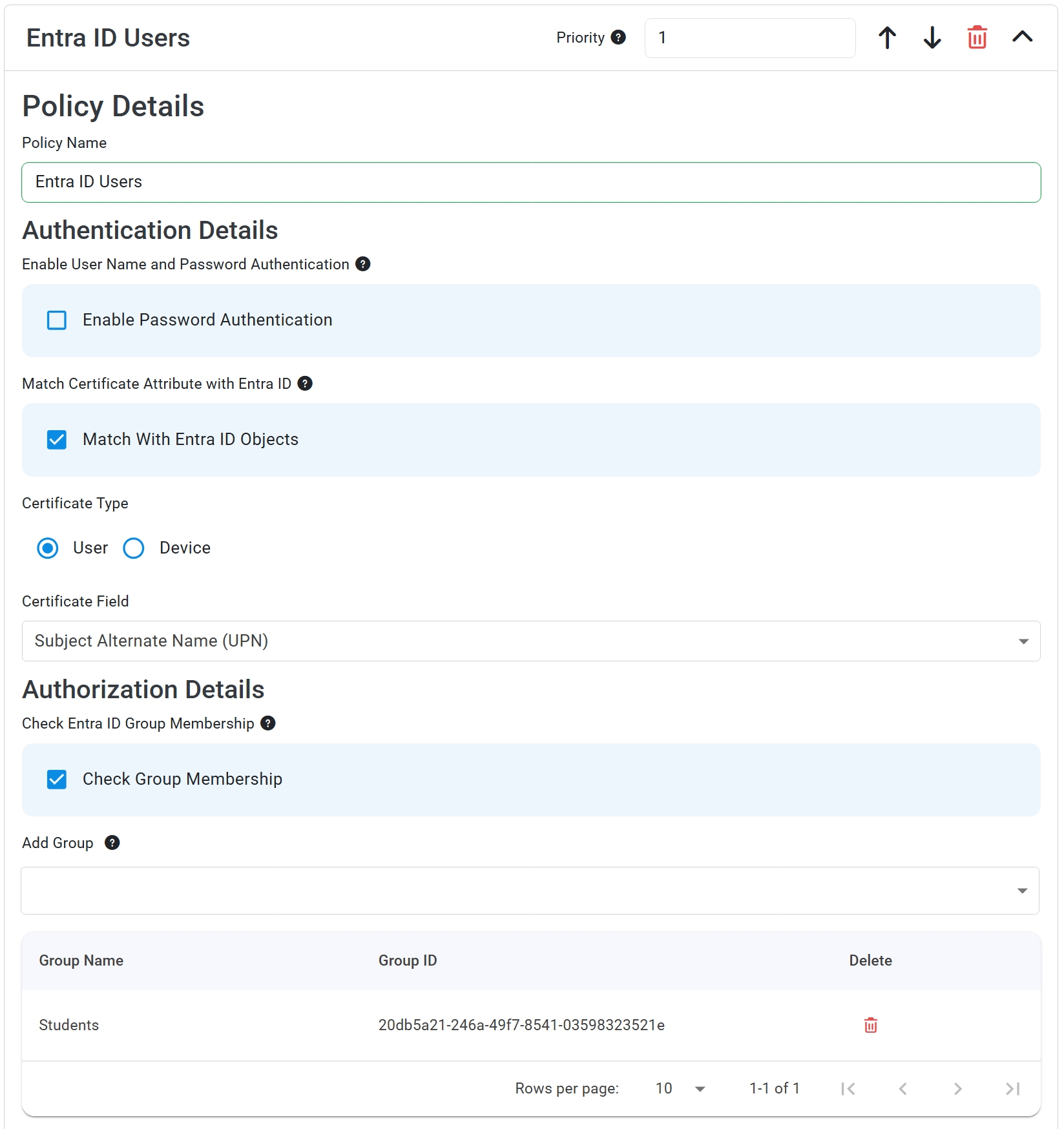The width and height of the screenshot is (1064, 1129).
Task: Go to the last page of groups
Action: (x=1013, y=1089)
